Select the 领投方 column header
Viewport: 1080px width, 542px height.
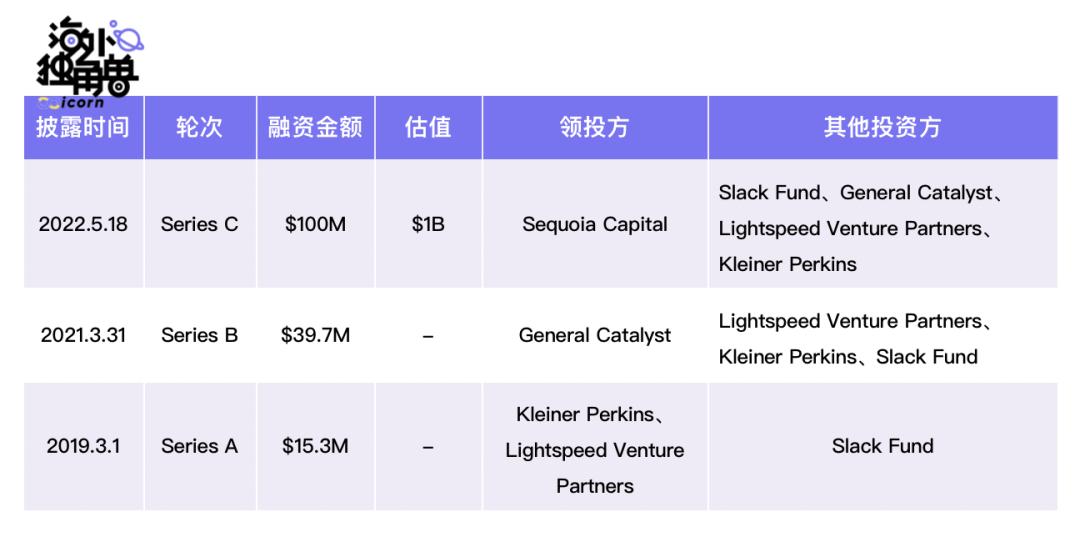595,128
